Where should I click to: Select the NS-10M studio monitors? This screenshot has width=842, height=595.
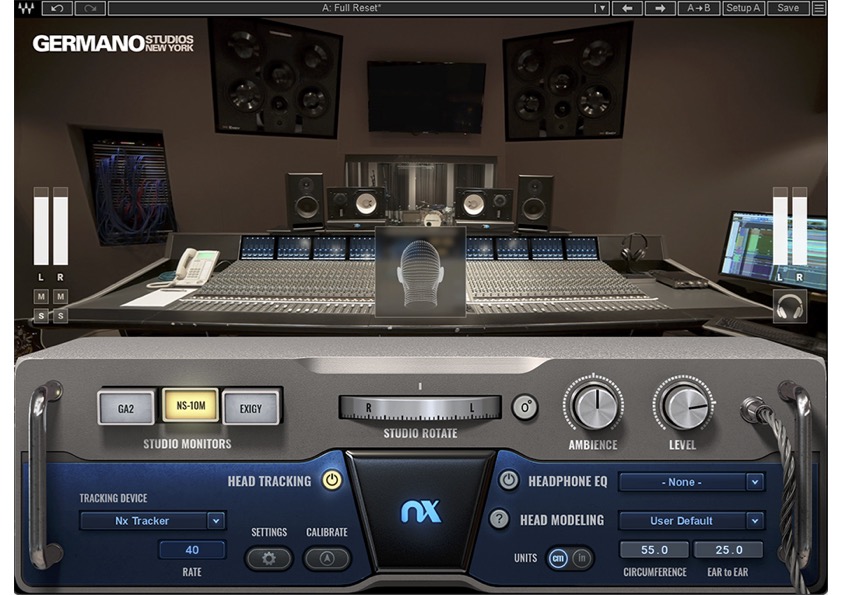pos(191,405)
